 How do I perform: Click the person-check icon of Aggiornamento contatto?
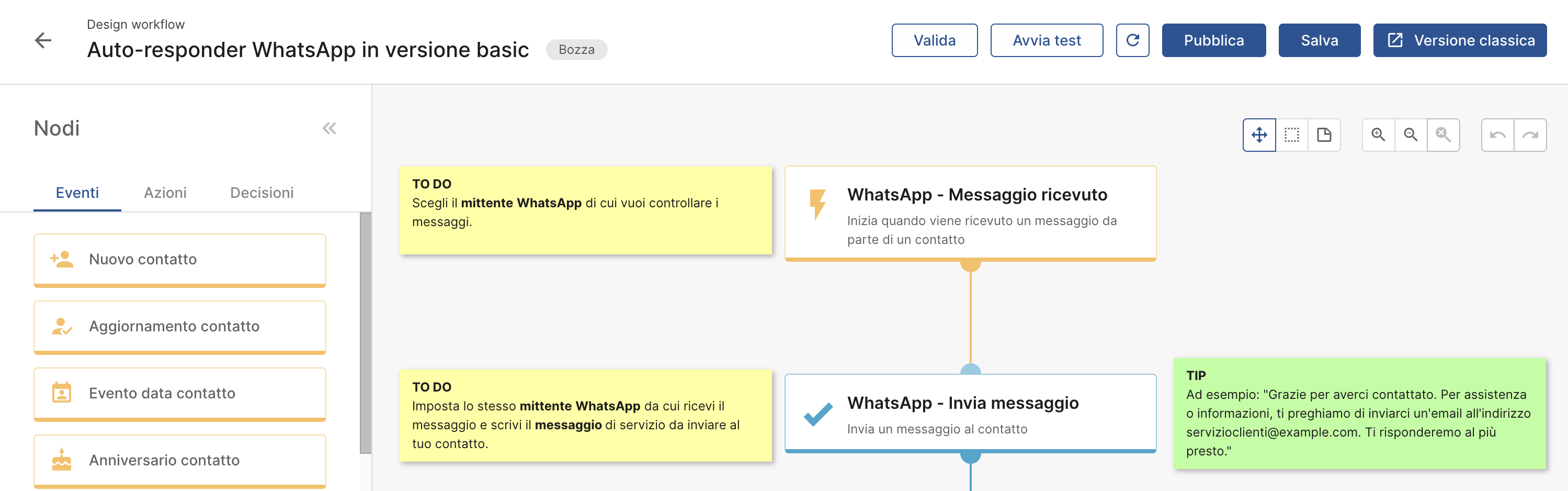[62, 327]
